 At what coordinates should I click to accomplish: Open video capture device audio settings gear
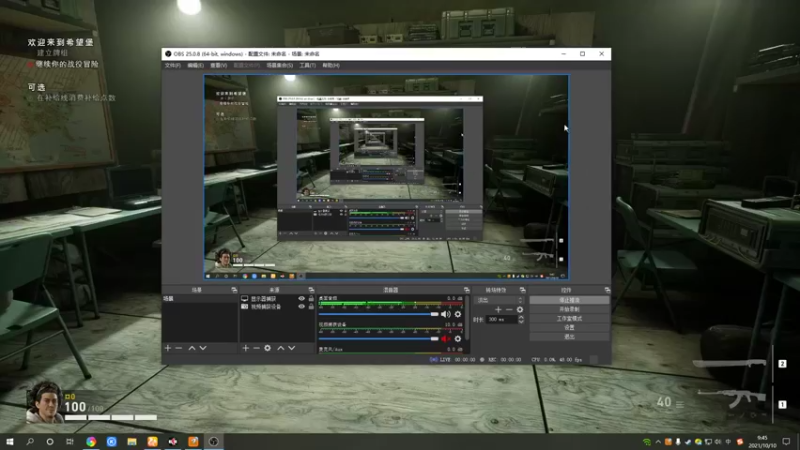click(x=458, y=339)
